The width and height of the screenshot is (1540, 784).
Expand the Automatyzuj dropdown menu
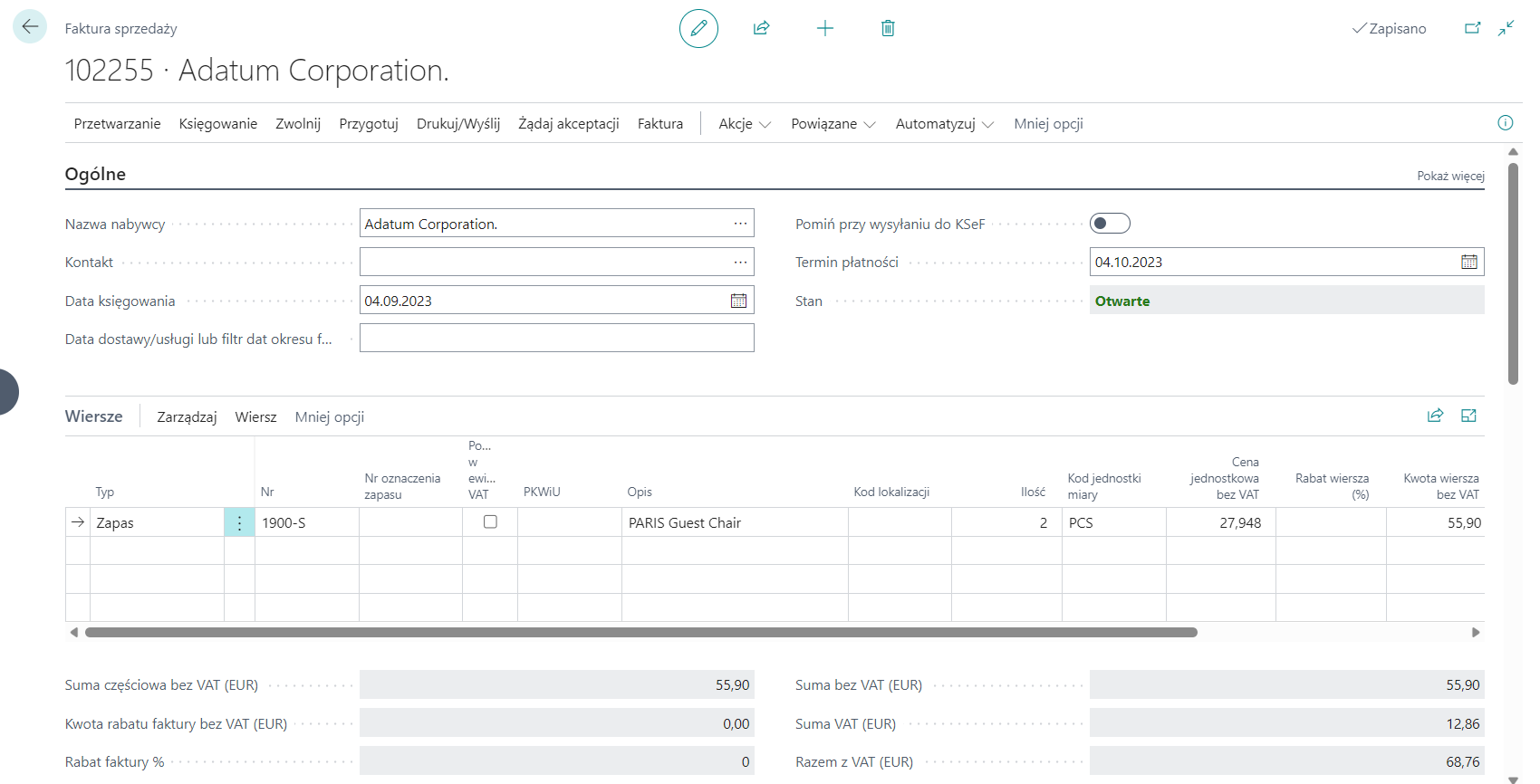(944, 124)
